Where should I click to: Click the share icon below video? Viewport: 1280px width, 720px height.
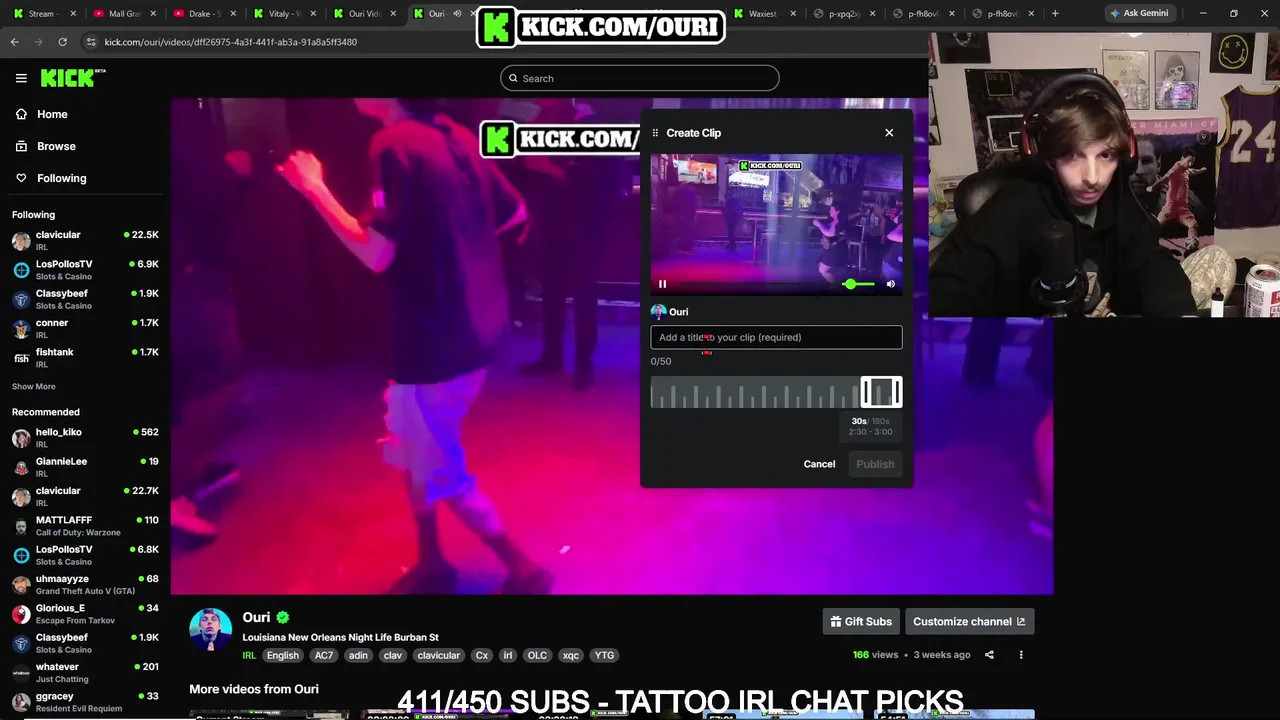pyautogui.click(x=989, y=655)
